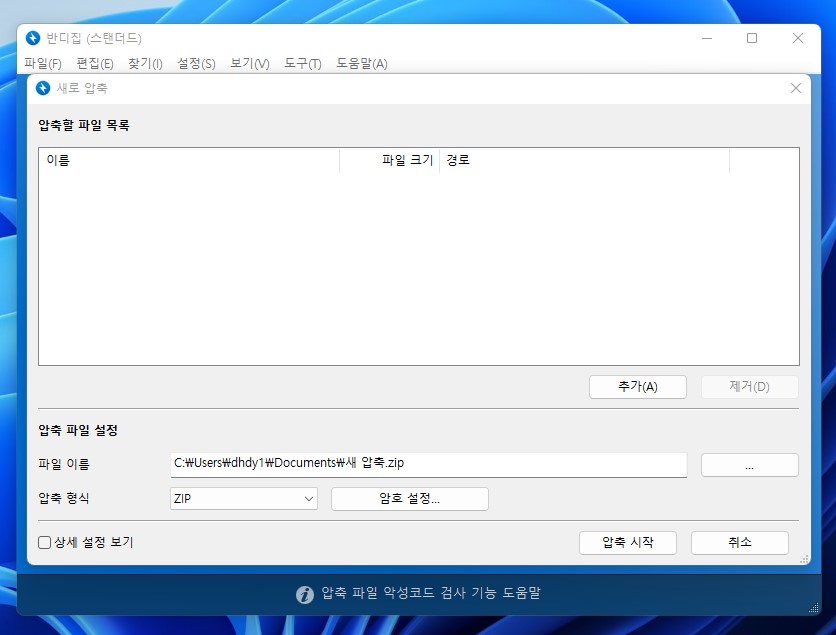Close the 반디집 main window
836x635 pixels.
tap(798, 38)
